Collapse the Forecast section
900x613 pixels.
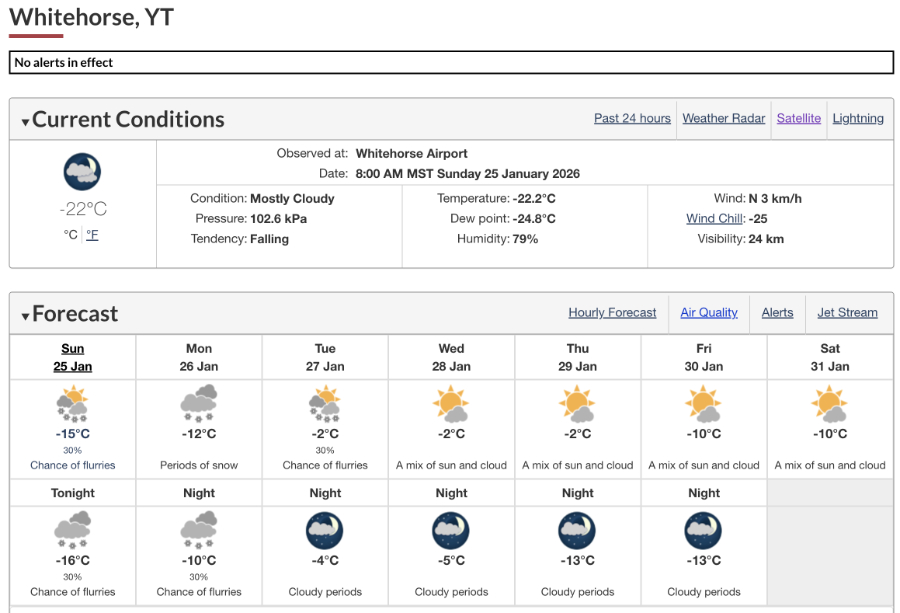click(x=24, y=313)
